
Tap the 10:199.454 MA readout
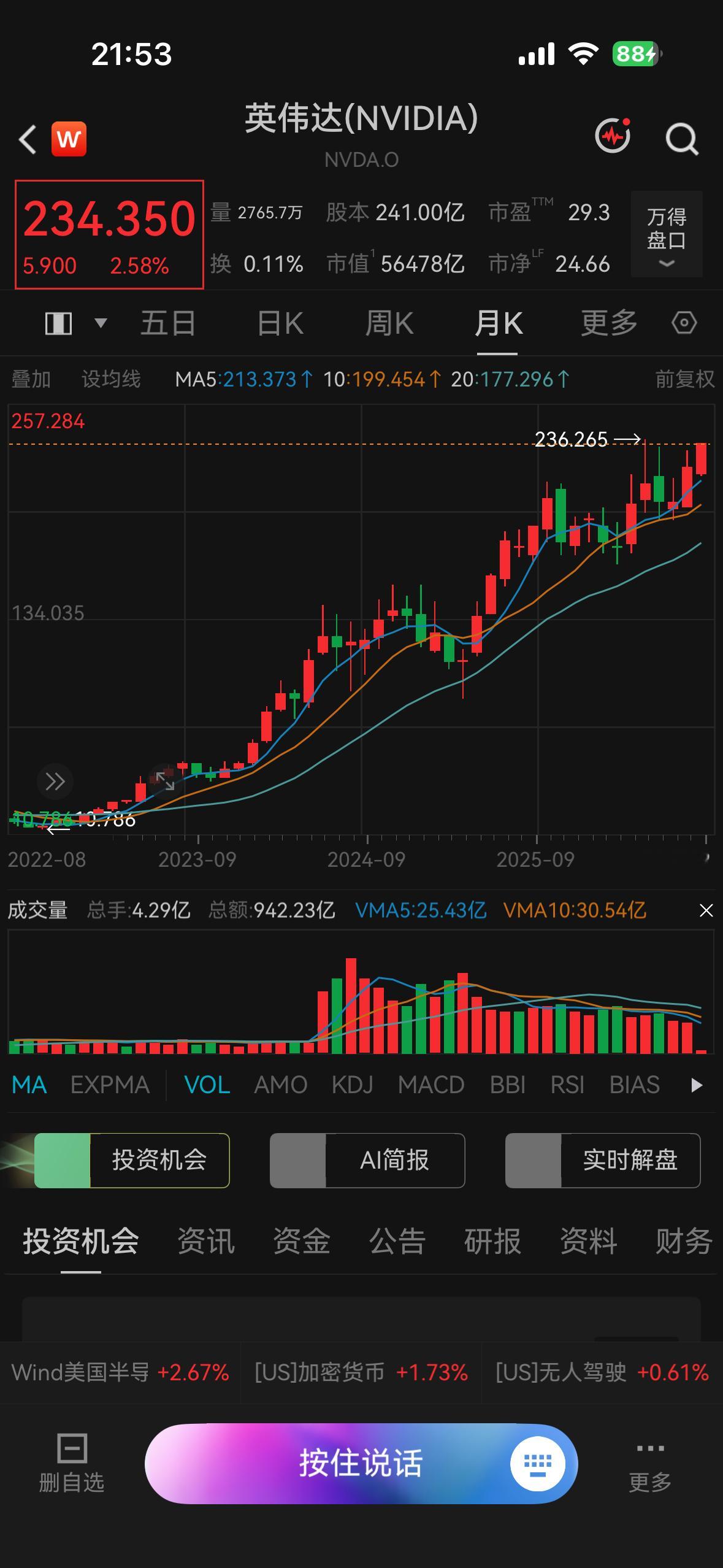coord(381,379)
